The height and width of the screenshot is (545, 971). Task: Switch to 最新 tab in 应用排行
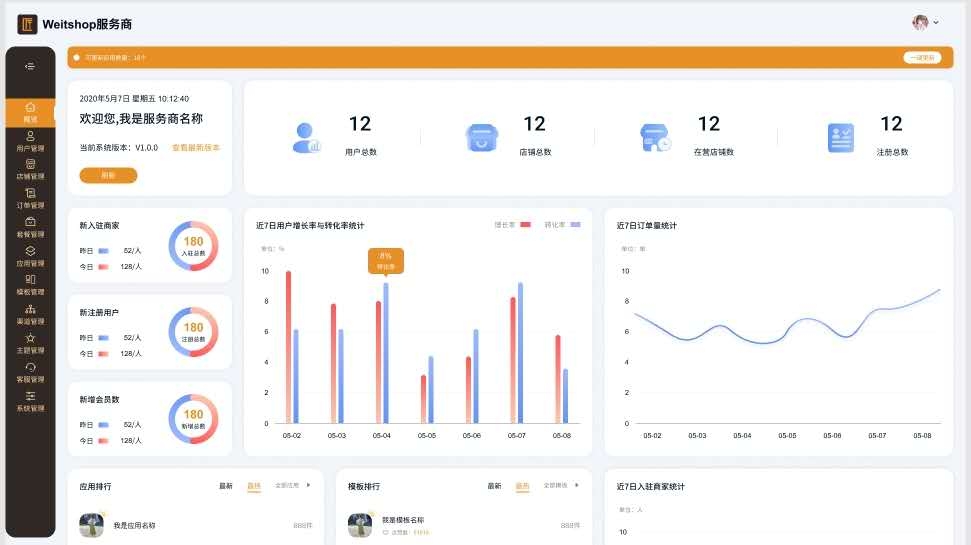click(x=226, y=486)
